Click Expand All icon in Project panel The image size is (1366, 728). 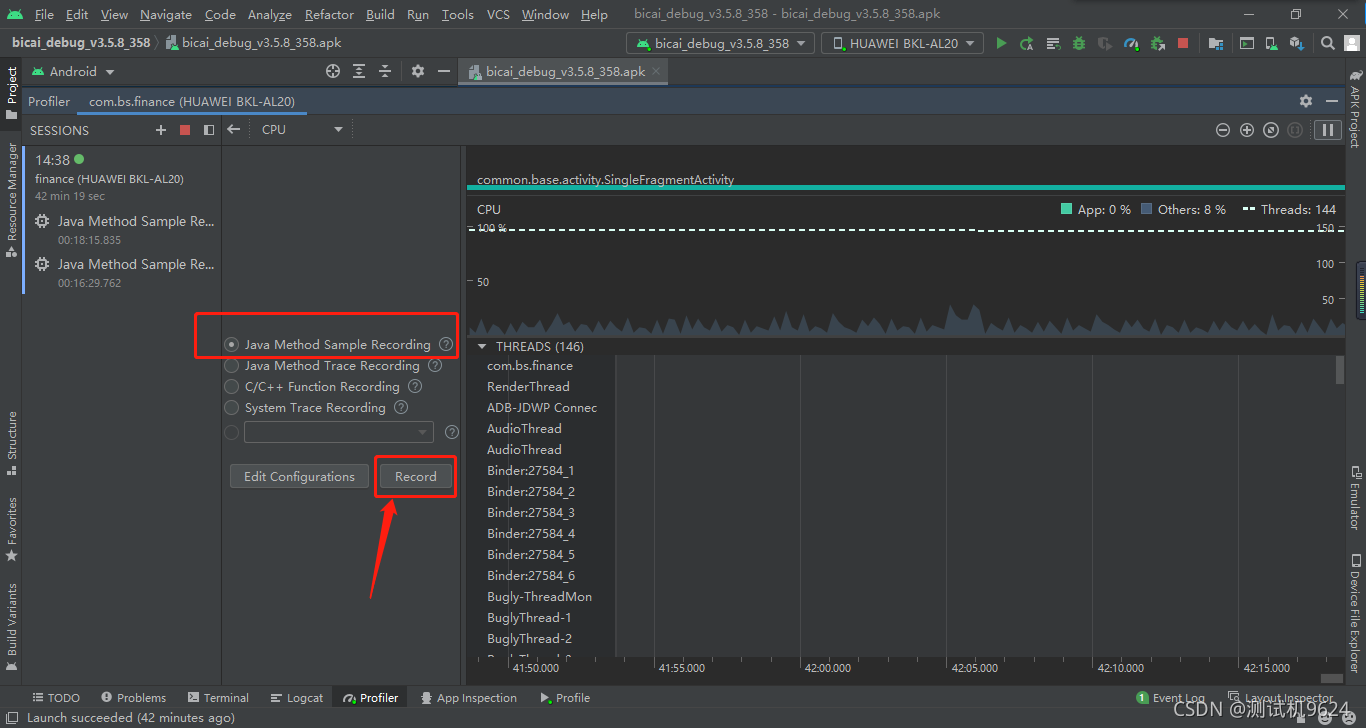359,72
